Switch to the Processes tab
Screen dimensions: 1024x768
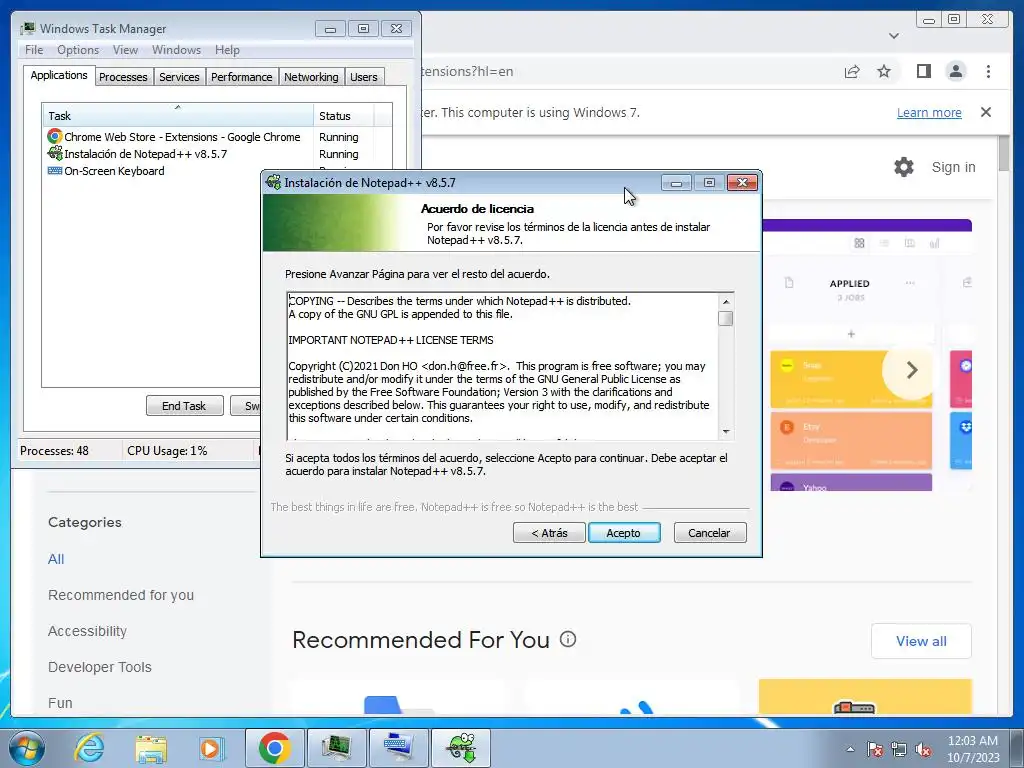click(123, 77)
